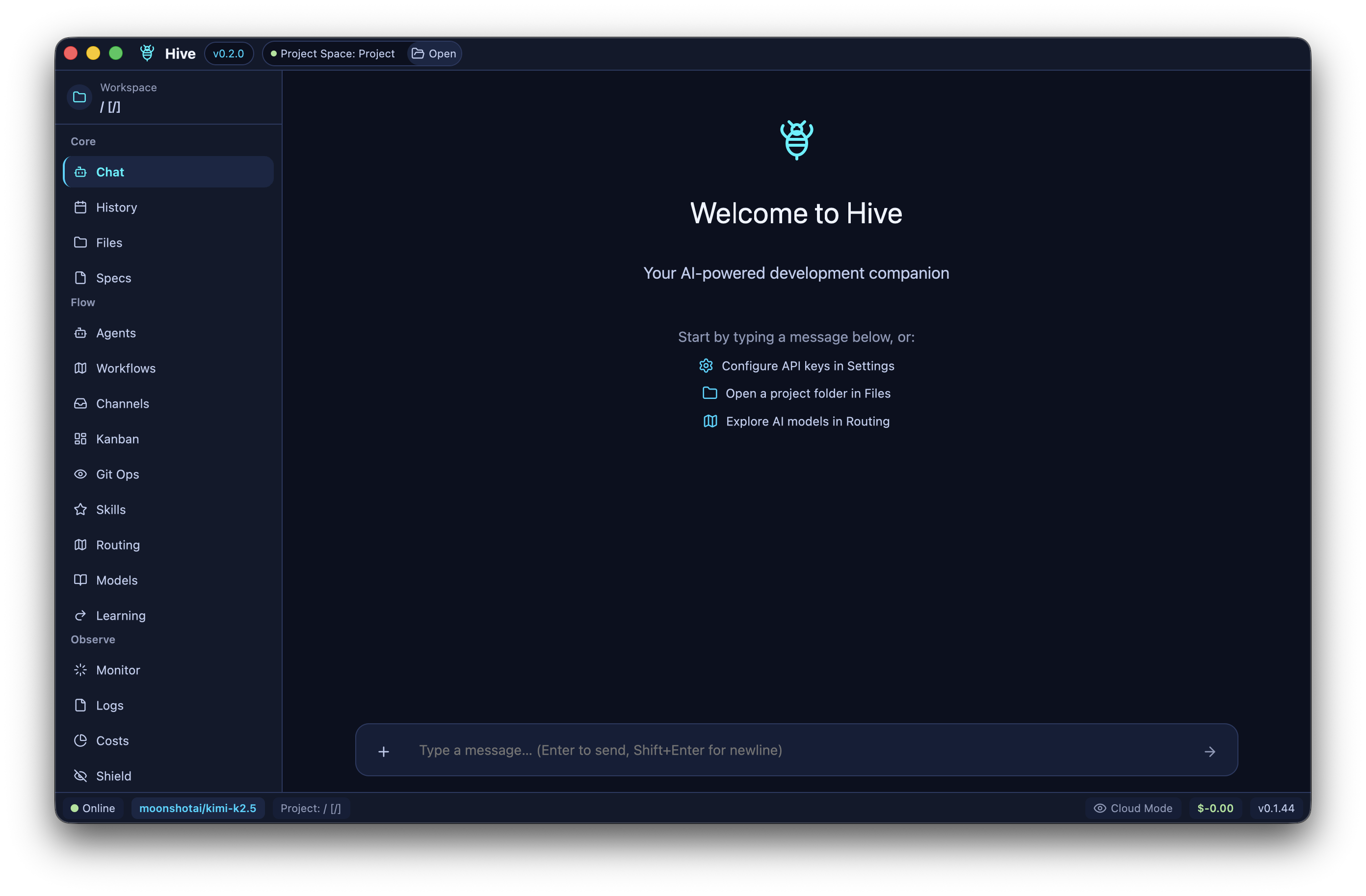Screen dimensions: 1366x896
Task: Open the Kanban board icon
Action: (81, 439)
